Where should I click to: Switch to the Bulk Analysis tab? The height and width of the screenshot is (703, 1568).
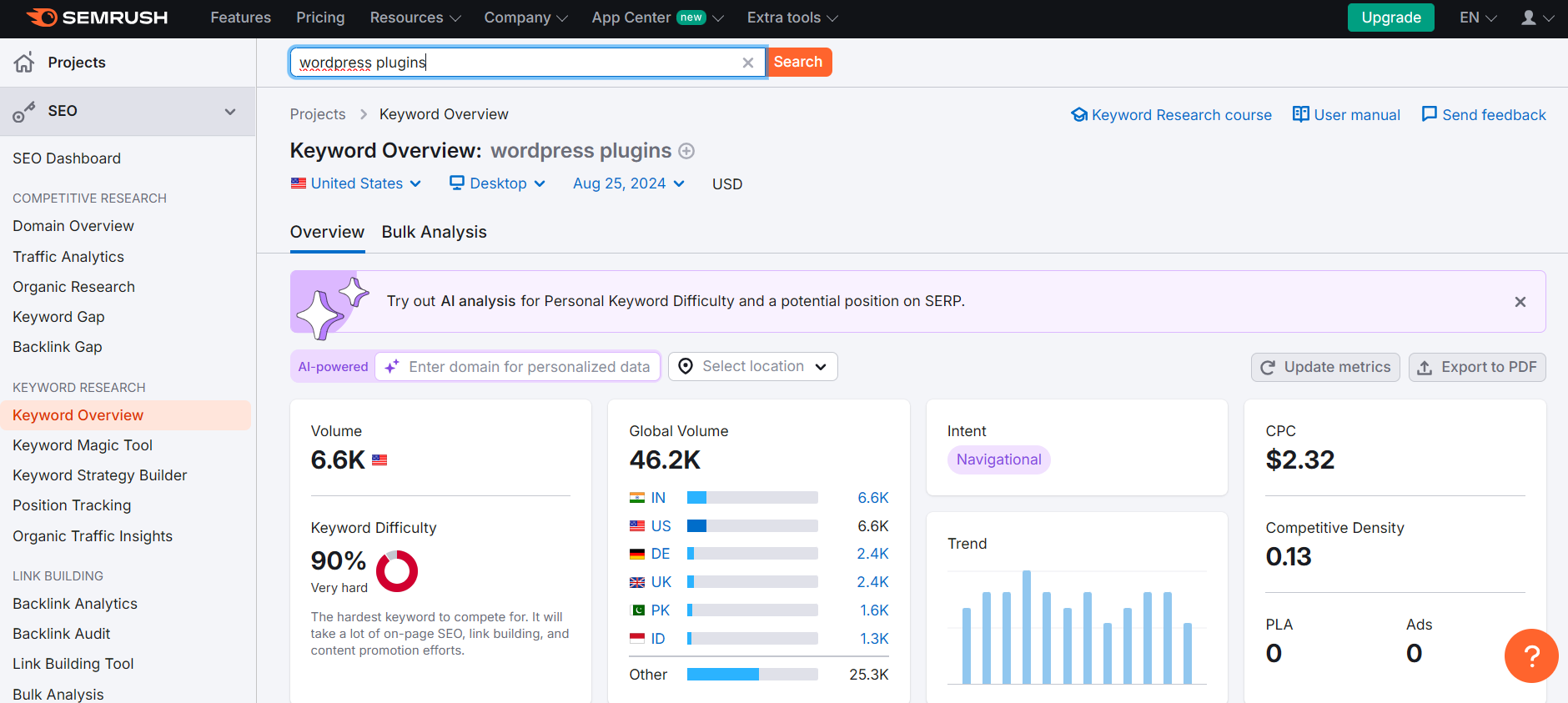(434, 233)
